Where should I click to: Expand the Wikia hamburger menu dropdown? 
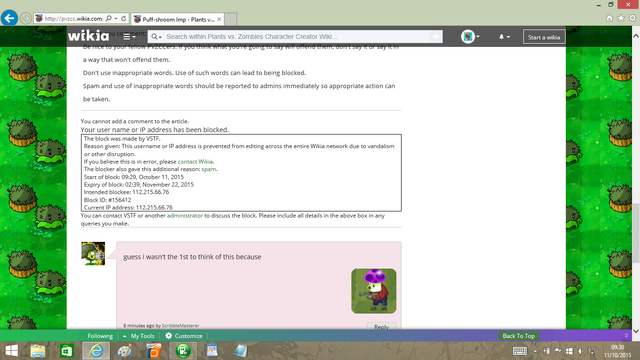pyautogui.click(x=129, y=37)
